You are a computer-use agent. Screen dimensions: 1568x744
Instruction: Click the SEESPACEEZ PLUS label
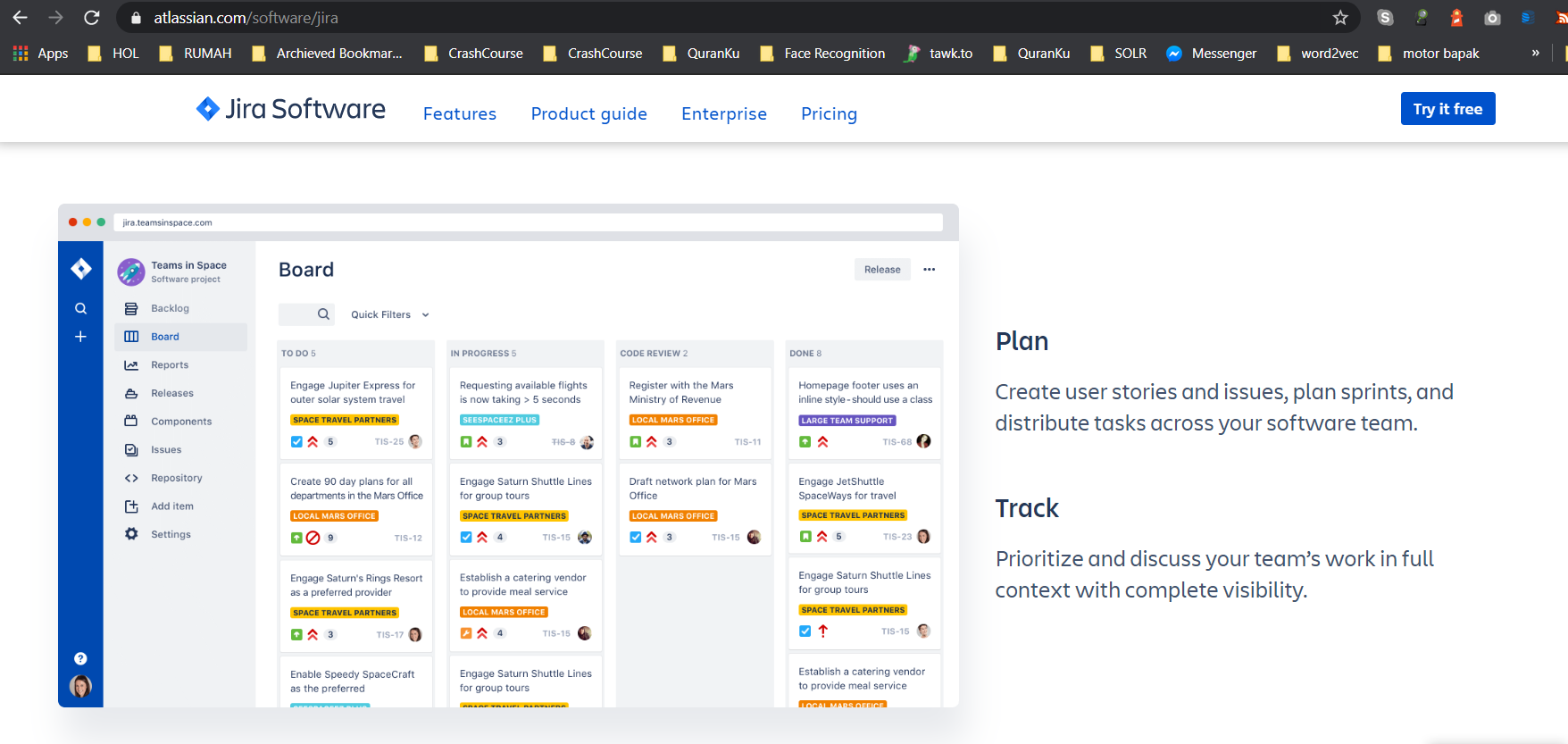pos(500,420)
